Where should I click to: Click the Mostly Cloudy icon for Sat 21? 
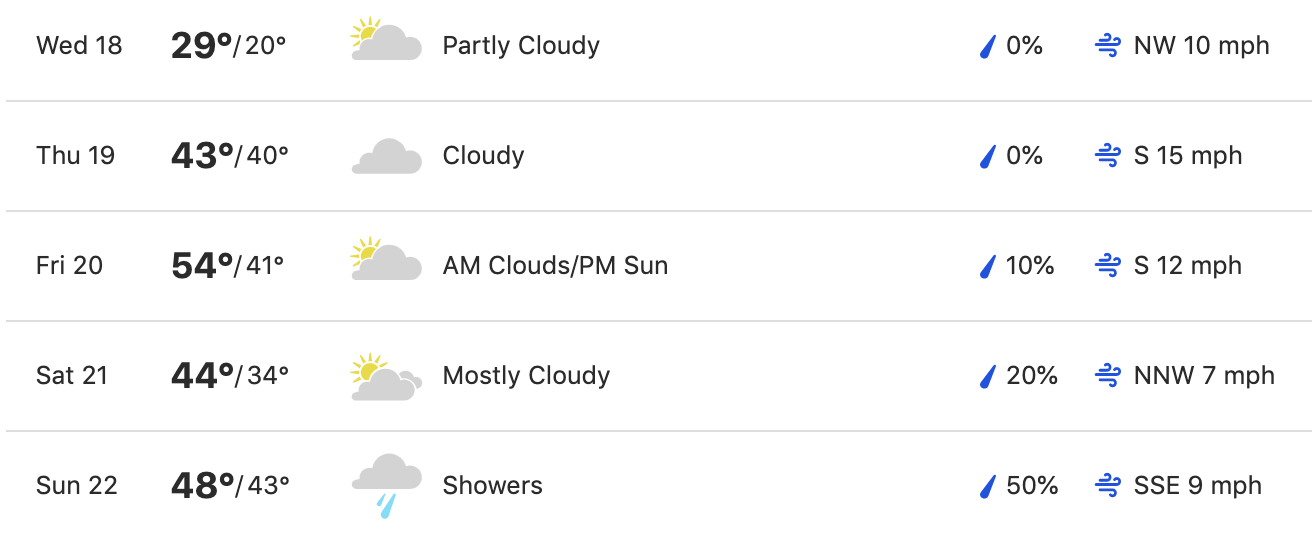pyautogui.click(x=386, y=376)
